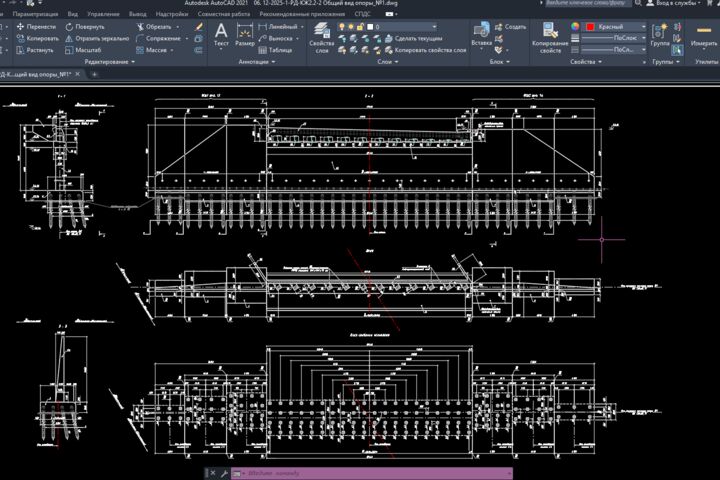Image resolution: width=720 pixels, height=480 pixels.
Task: Click the pencil erase icon in Редактирование panel
Action: click(199, 27)
